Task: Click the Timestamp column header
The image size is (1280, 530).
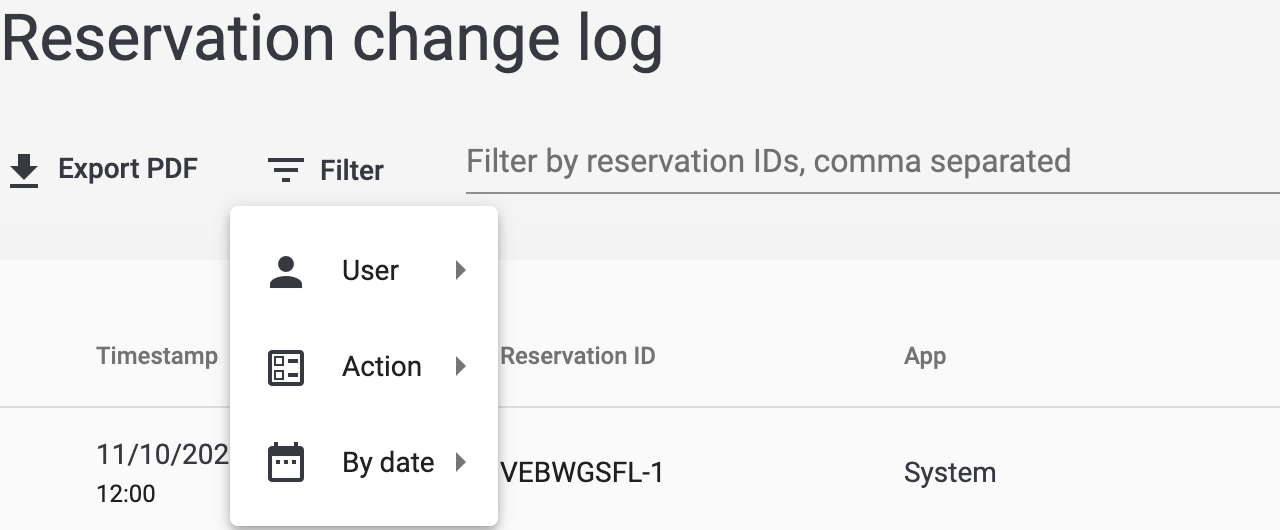Action: pos(157,356)
